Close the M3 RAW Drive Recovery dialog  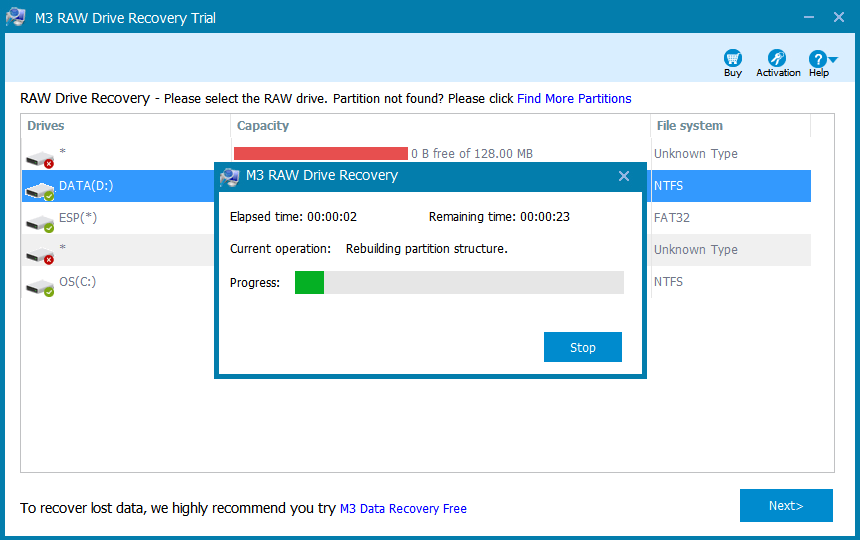click(624, 176)
